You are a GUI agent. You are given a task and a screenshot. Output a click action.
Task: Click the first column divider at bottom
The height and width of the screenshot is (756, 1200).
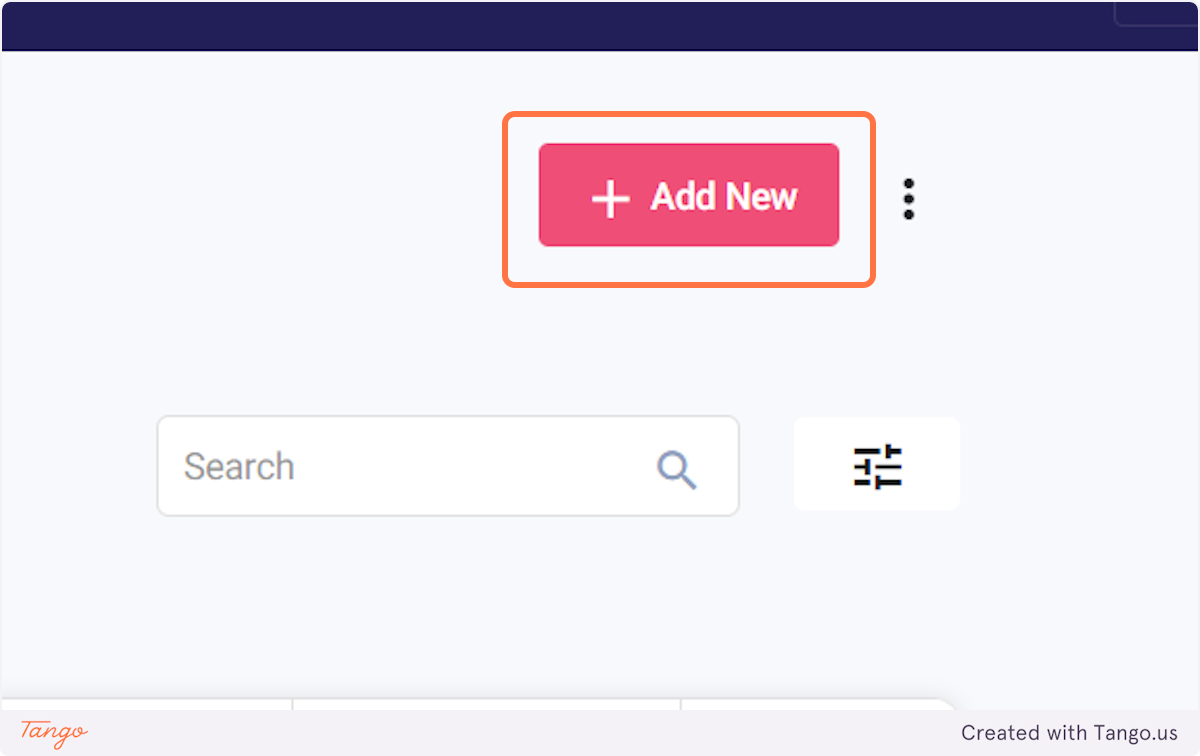[292, 705]
